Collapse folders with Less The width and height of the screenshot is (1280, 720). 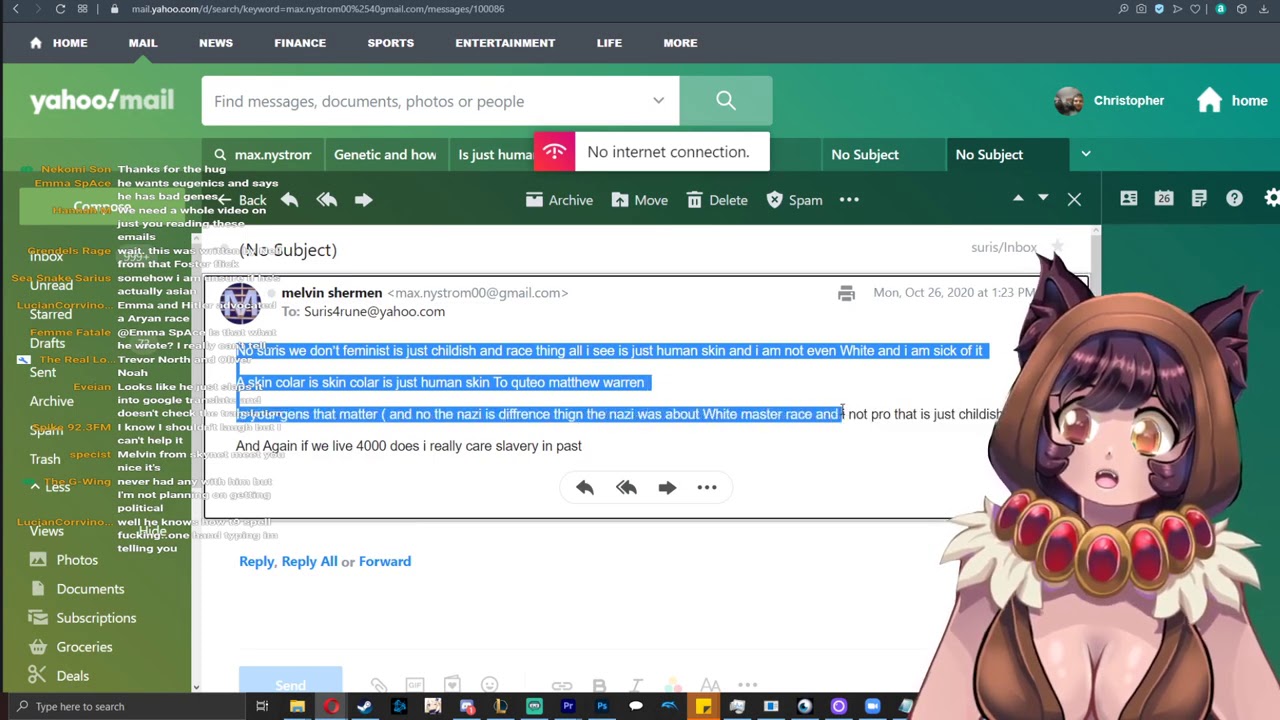pos(49,487)
